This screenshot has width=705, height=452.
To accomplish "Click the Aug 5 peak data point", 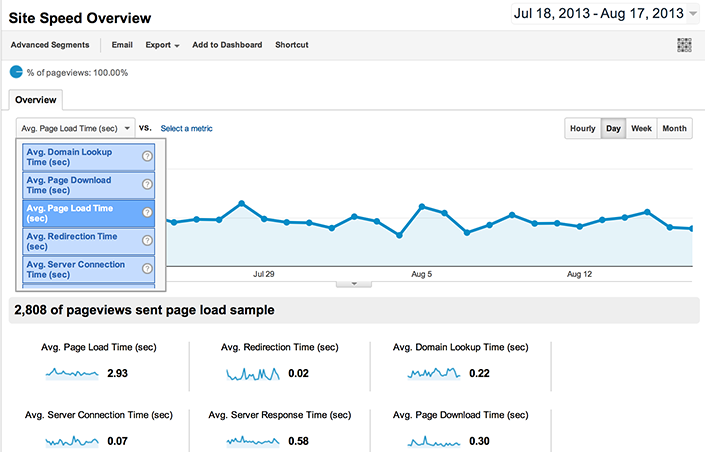I will (x=422, y=207).
